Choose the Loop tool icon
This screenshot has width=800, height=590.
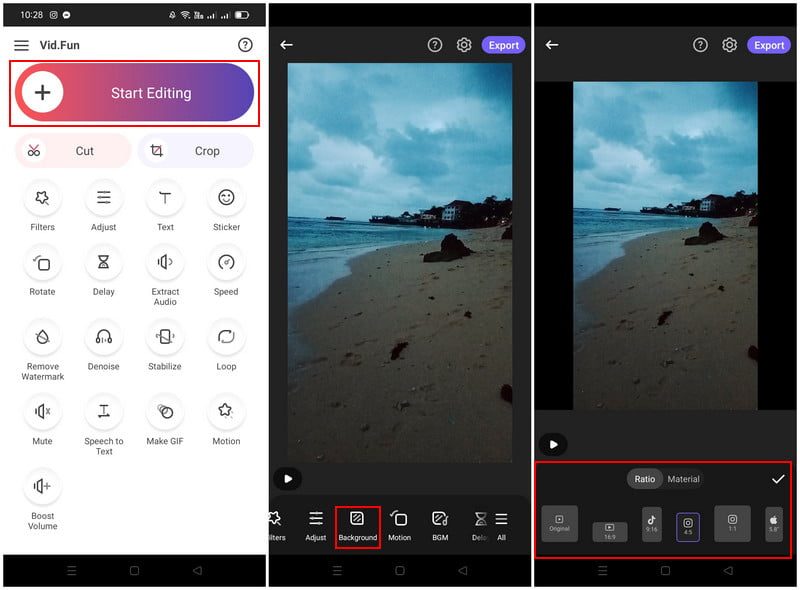click(x=226, y=337)
